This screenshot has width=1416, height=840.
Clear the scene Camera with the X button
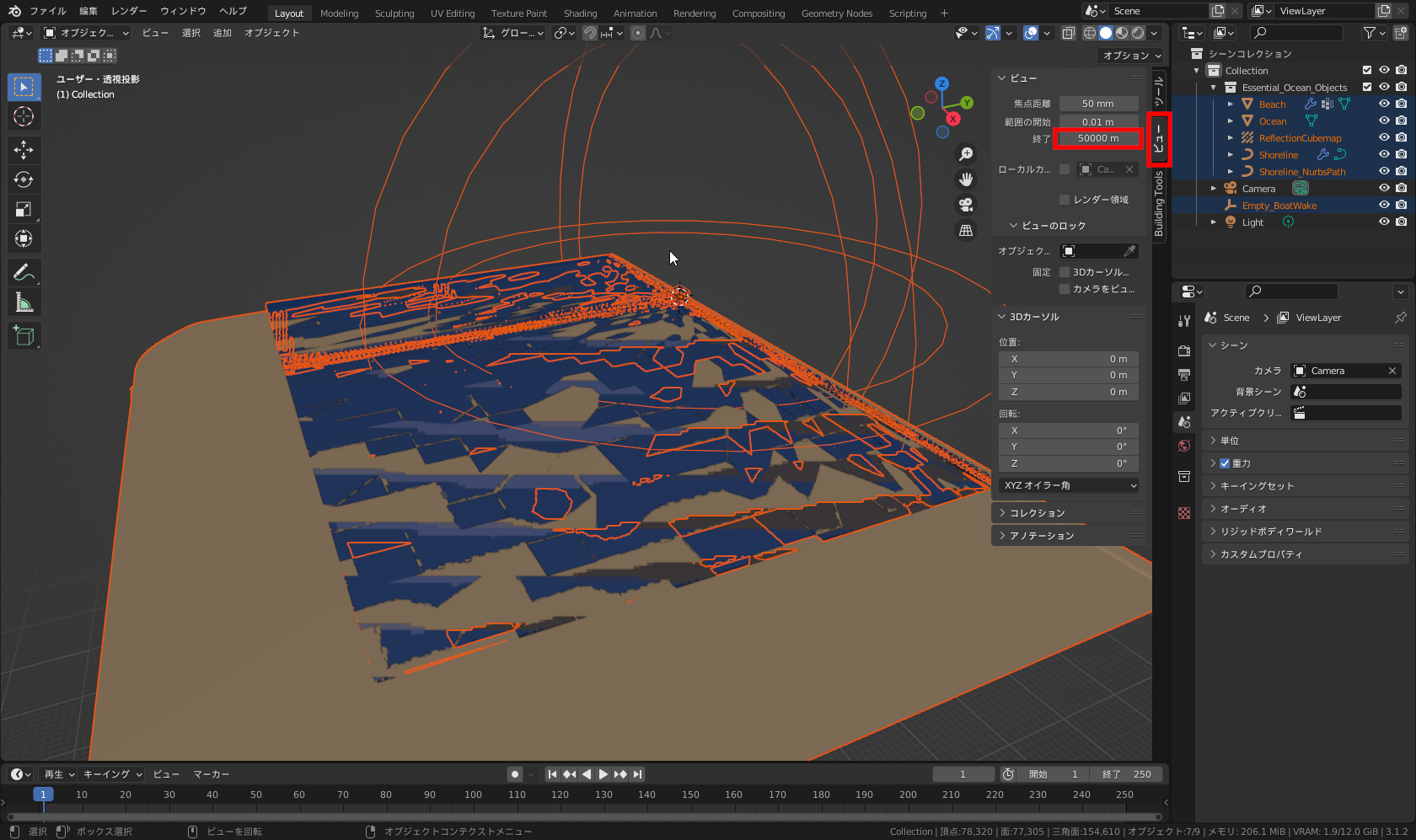click(x=1392, y=371)
